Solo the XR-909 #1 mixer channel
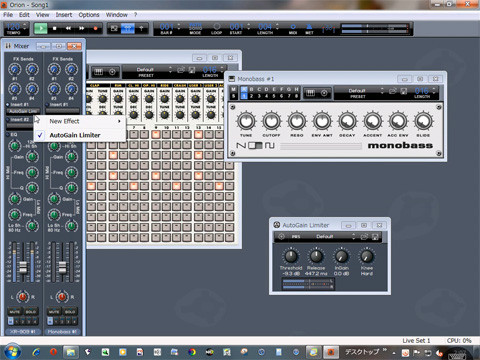 [31, 312]
